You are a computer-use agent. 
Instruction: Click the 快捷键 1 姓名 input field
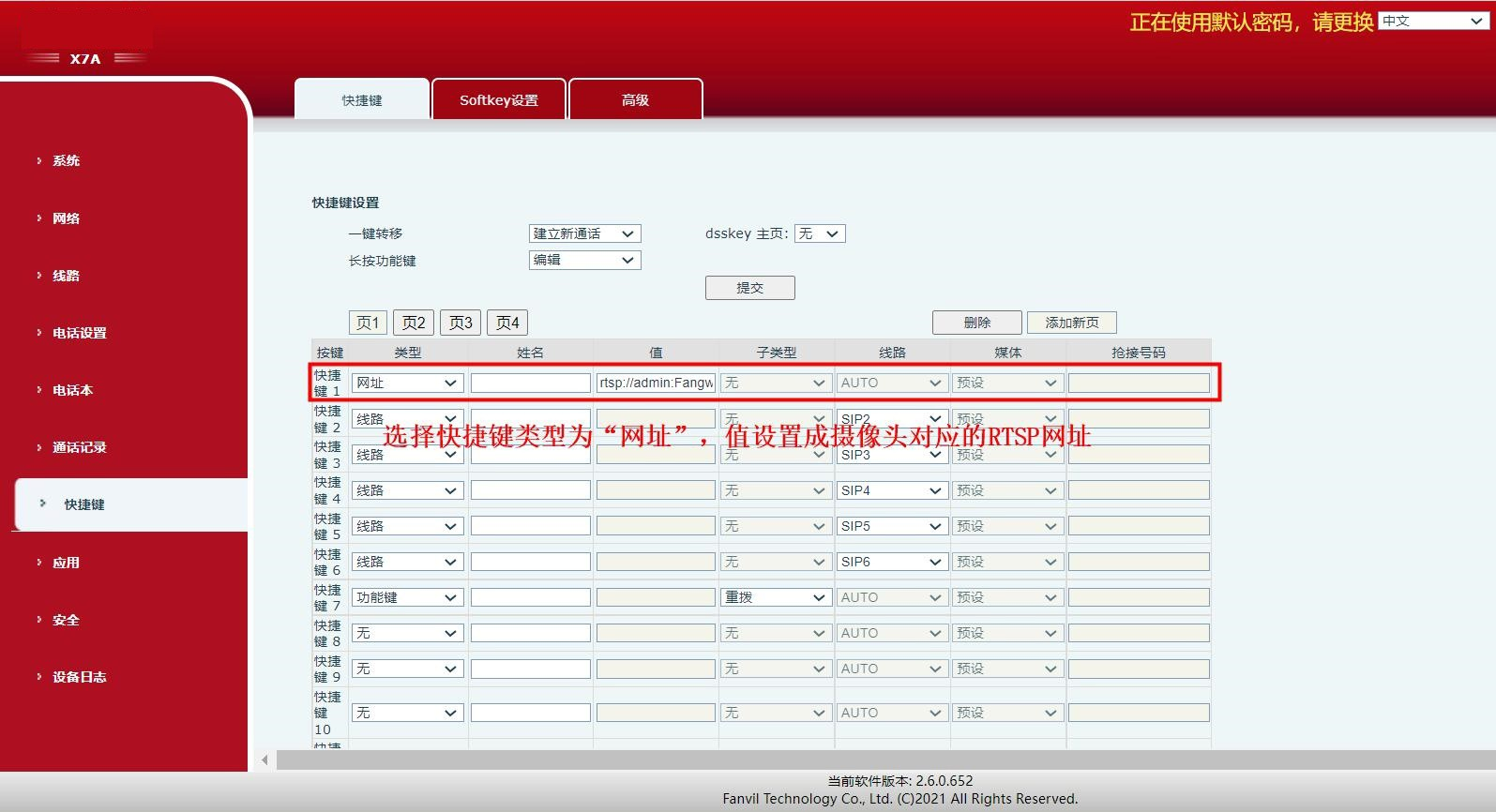[530, 383]
